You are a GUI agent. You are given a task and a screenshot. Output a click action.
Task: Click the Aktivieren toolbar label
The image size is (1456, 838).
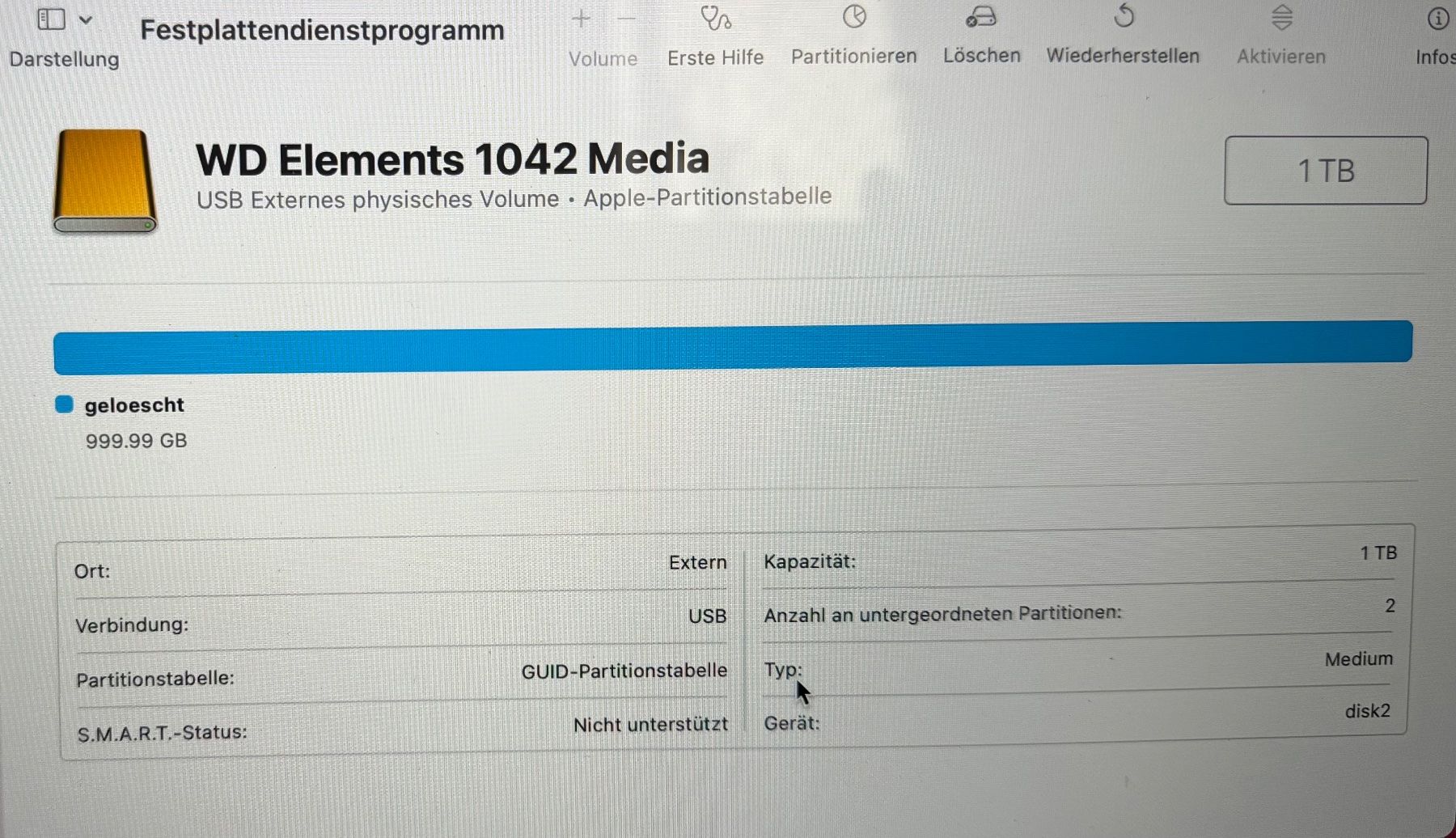click(1281, 57)
